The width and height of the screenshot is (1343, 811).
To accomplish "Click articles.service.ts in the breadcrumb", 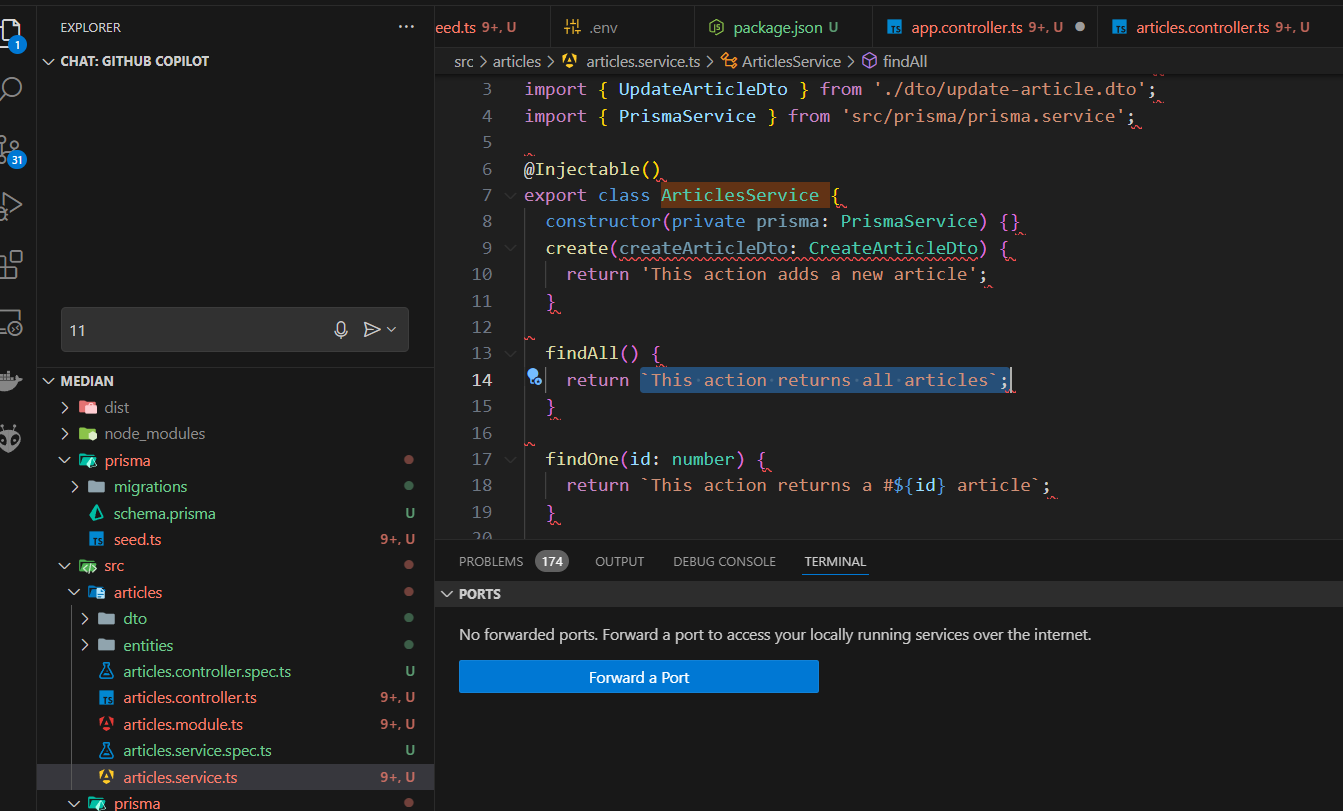I will click(x=643, y=61).
